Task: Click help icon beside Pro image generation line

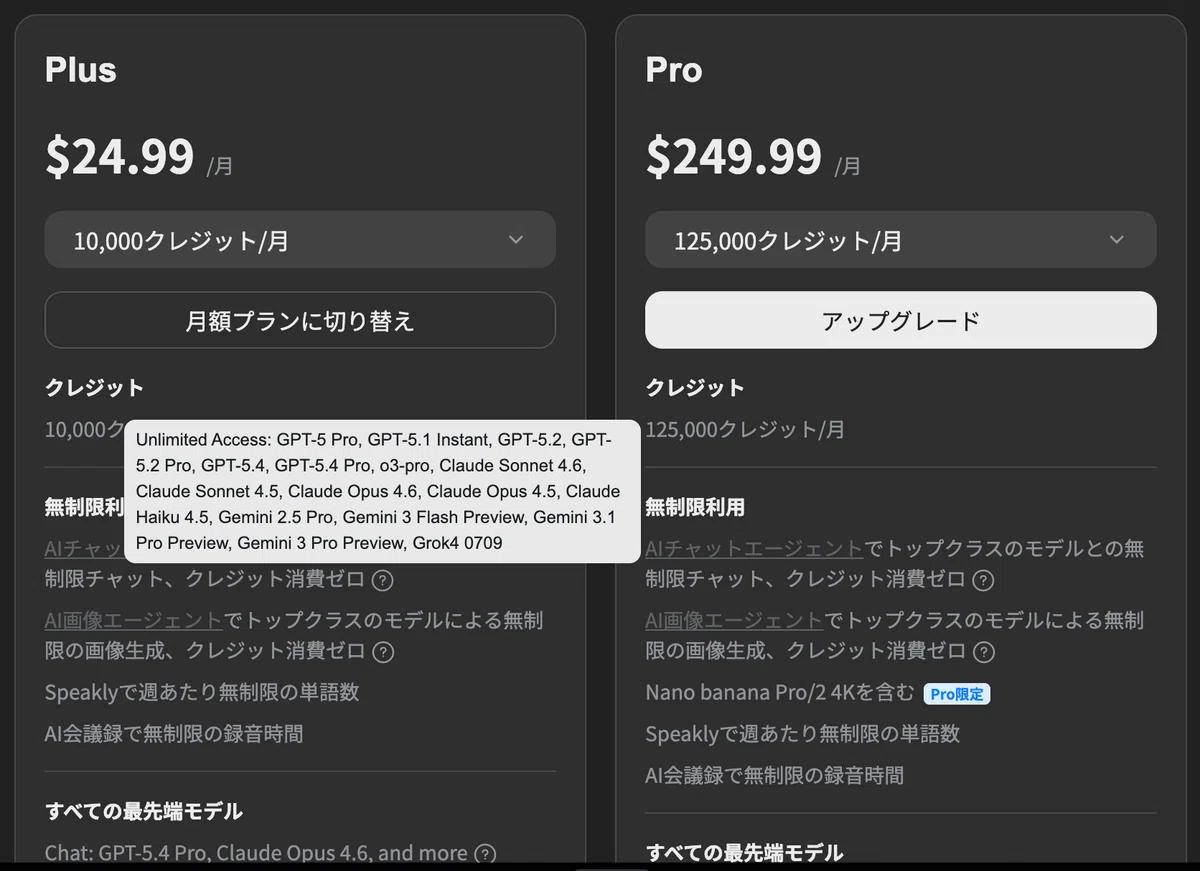Action: tap(984, 652)
